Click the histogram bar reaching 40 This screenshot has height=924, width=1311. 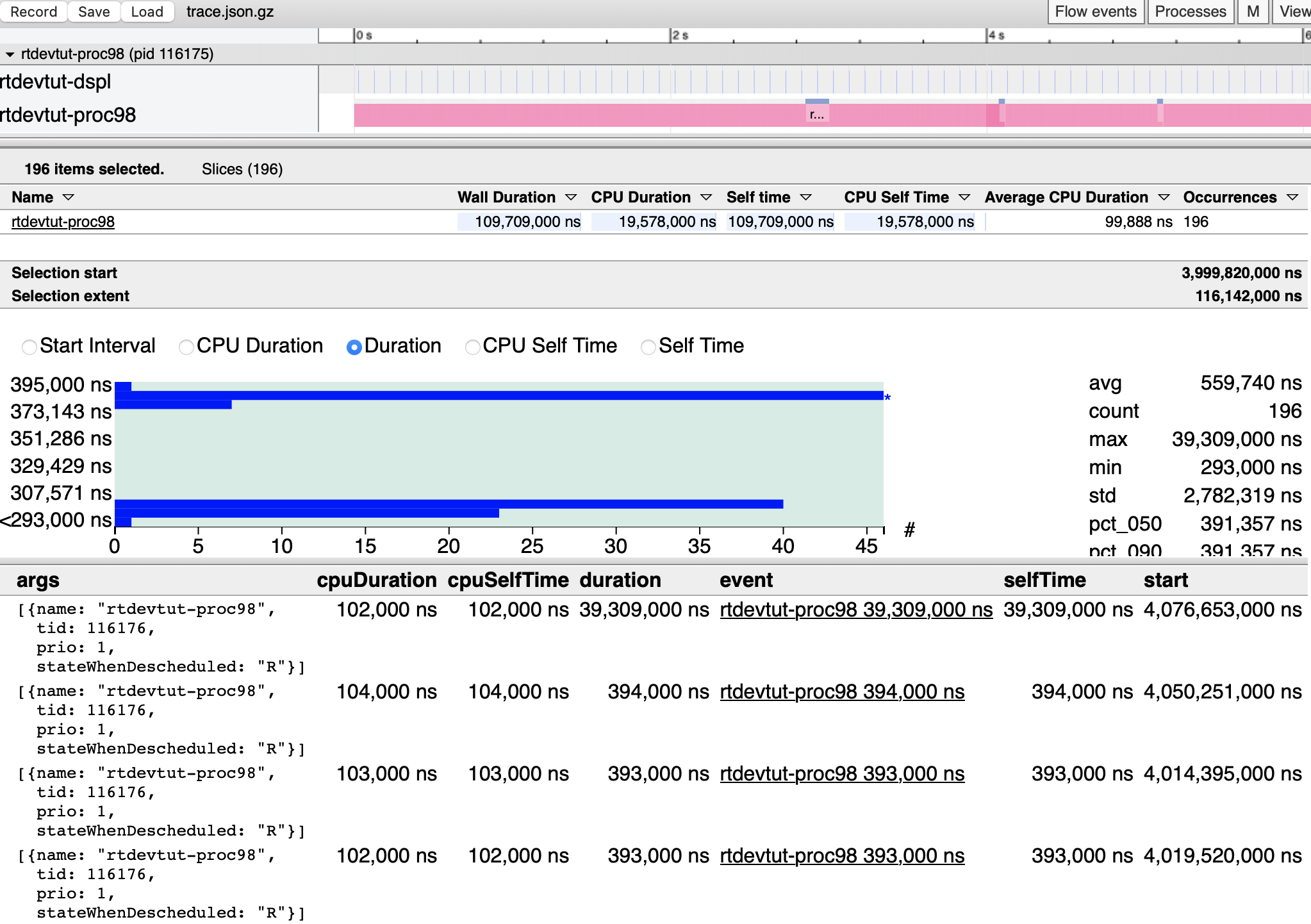449,504
